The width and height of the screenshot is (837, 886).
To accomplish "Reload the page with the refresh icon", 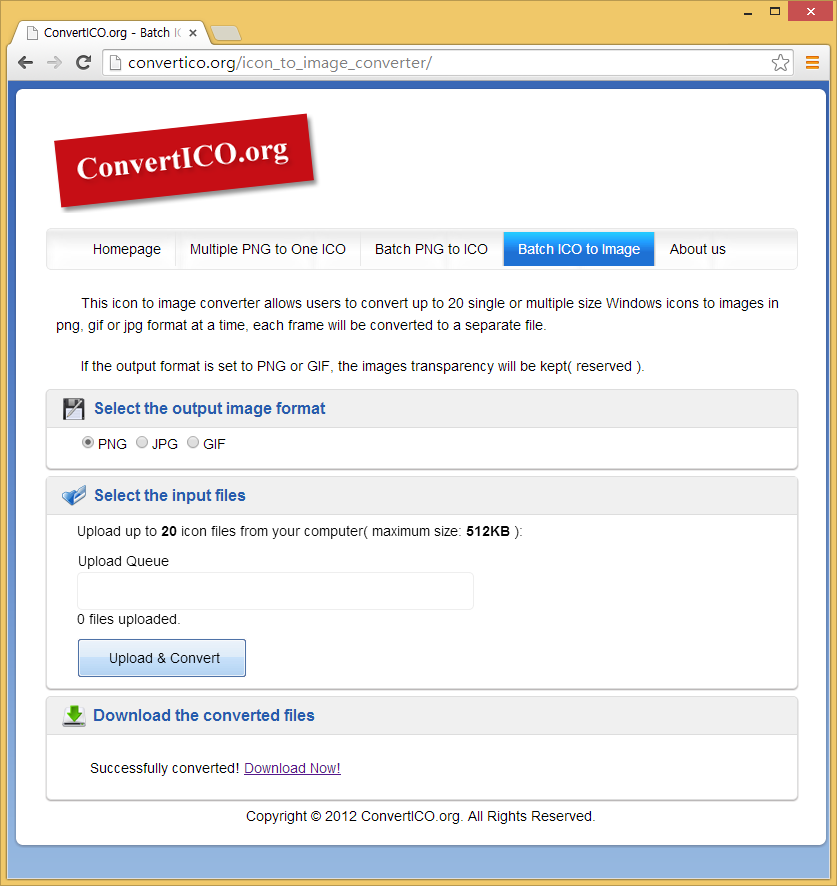I will [x=84, y=63].
